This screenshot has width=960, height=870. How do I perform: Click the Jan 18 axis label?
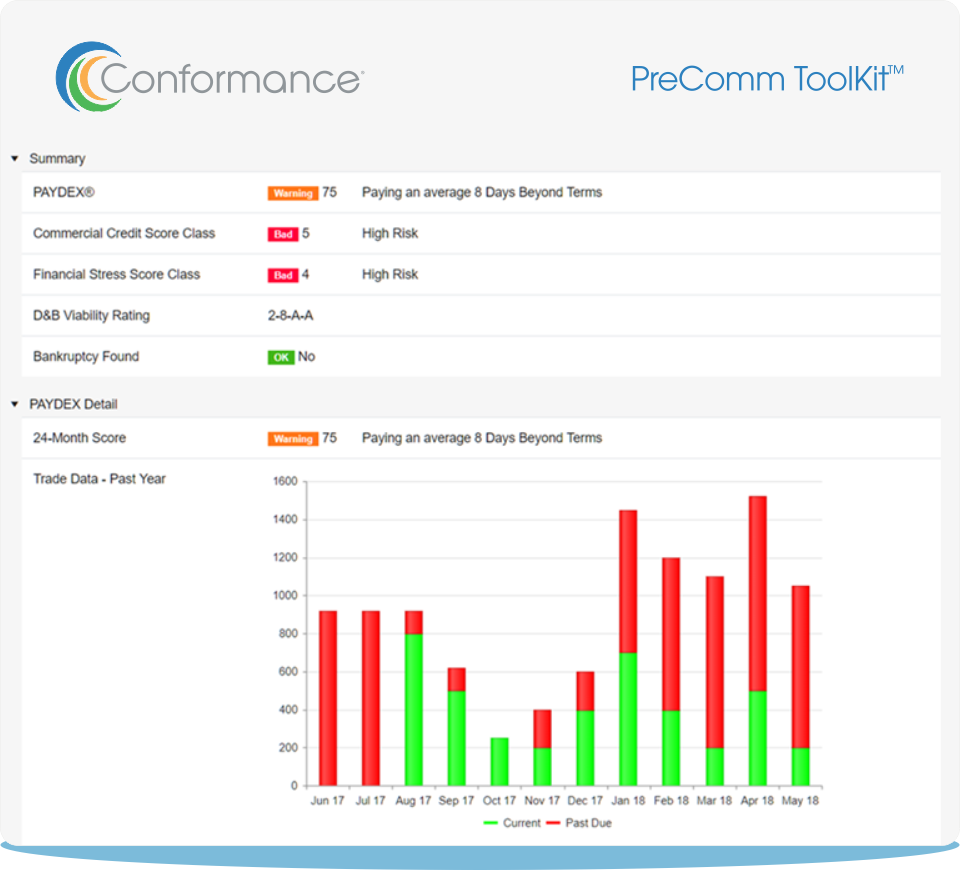click(628, 800)
